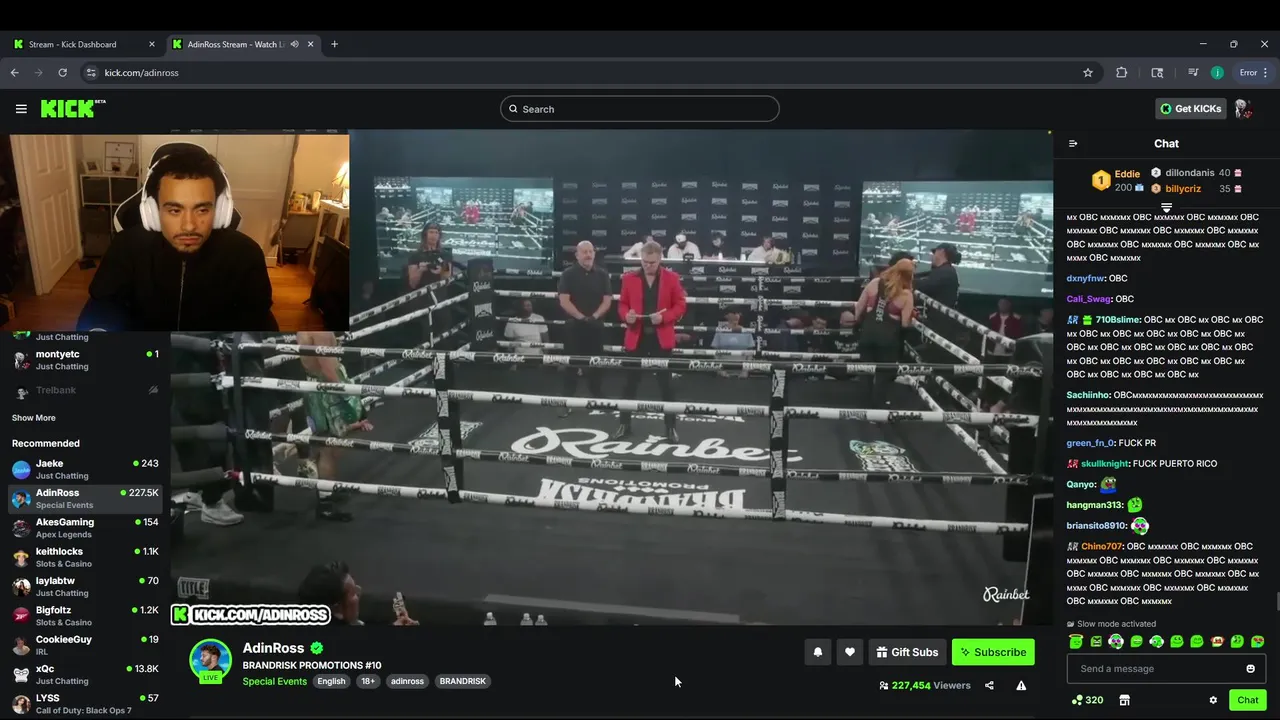Select xQc in Recommended channels
This screenshot has width=1280, height=720.
click(85, 674)
